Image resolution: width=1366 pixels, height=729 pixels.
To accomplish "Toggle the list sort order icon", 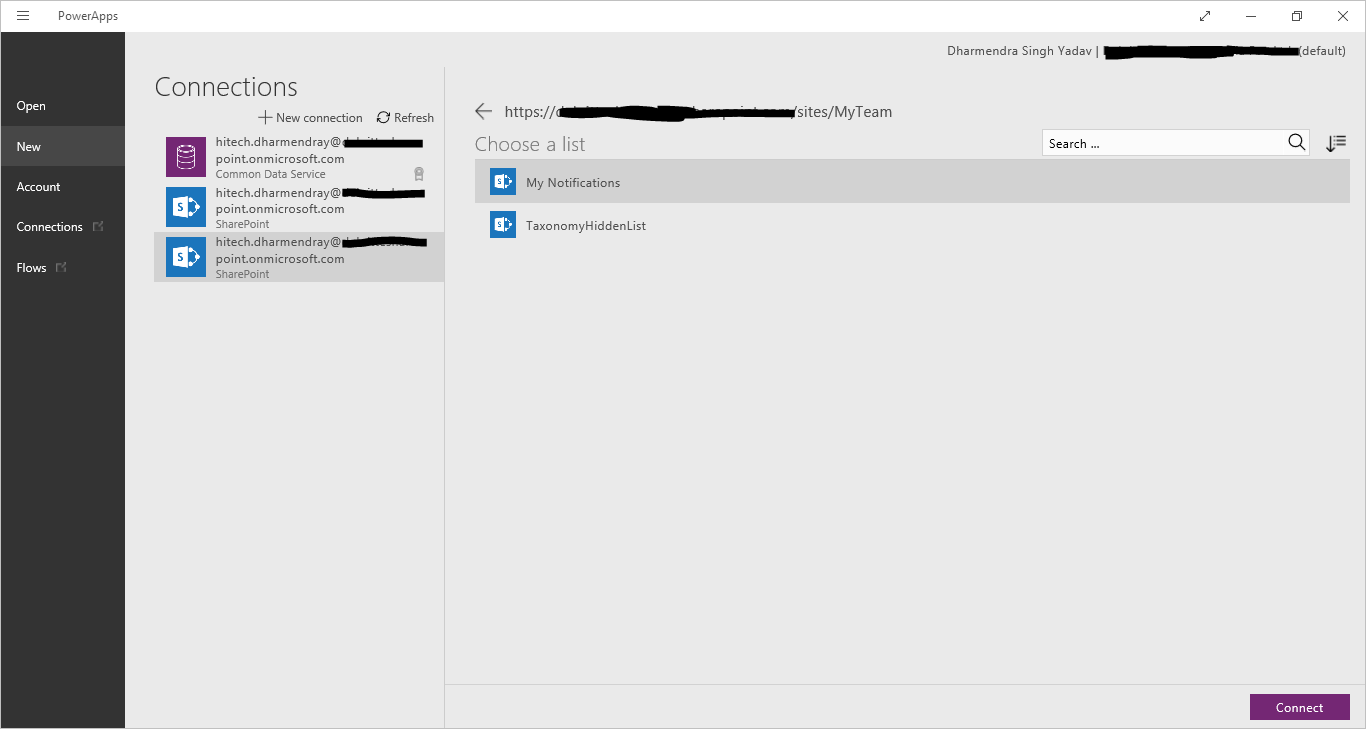I will [1336, 144].
